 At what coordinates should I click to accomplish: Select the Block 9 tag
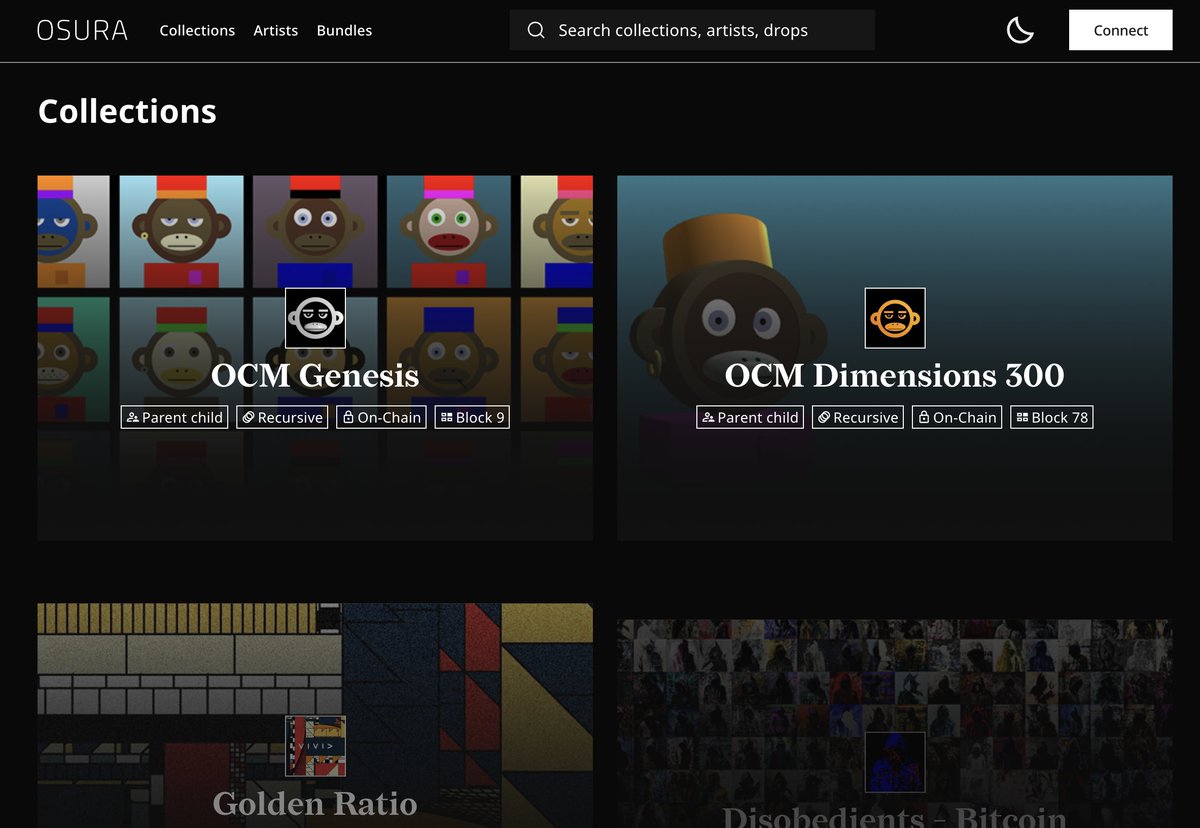click(472, 417)
